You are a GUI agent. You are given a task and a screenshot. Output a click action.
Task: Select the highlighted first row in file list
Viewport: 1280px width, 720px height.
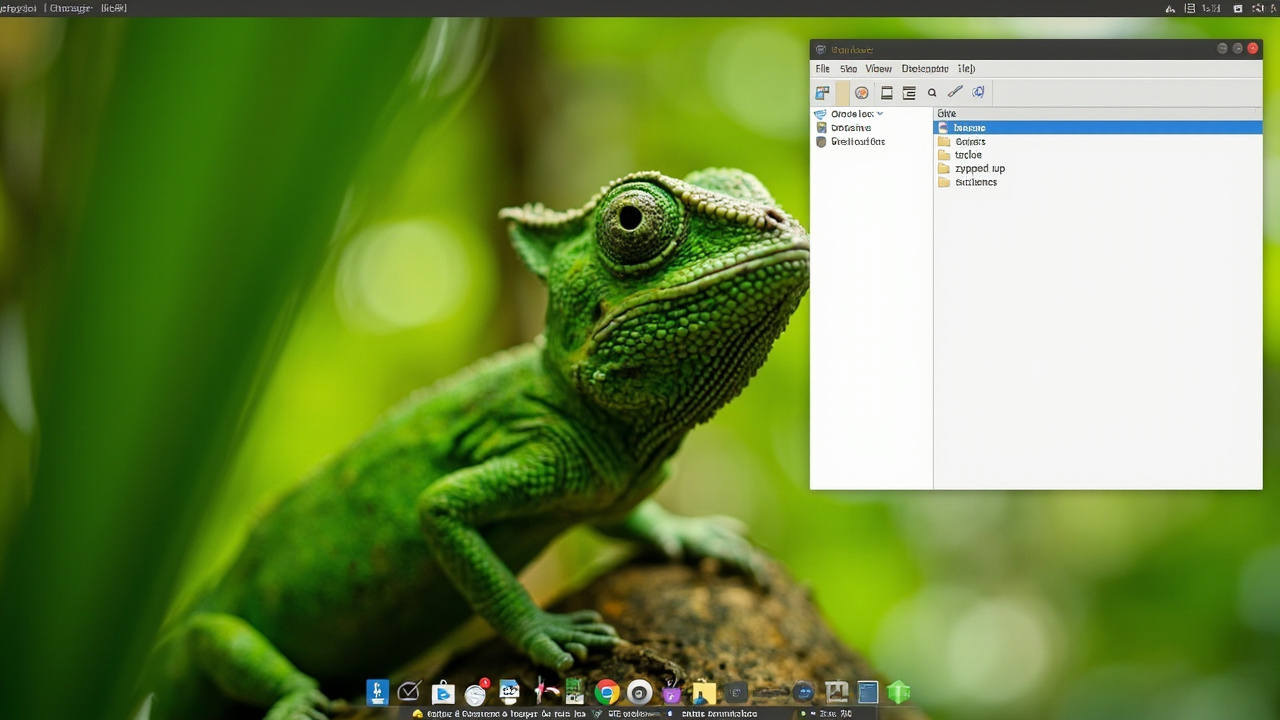[x=1097, y=128]
